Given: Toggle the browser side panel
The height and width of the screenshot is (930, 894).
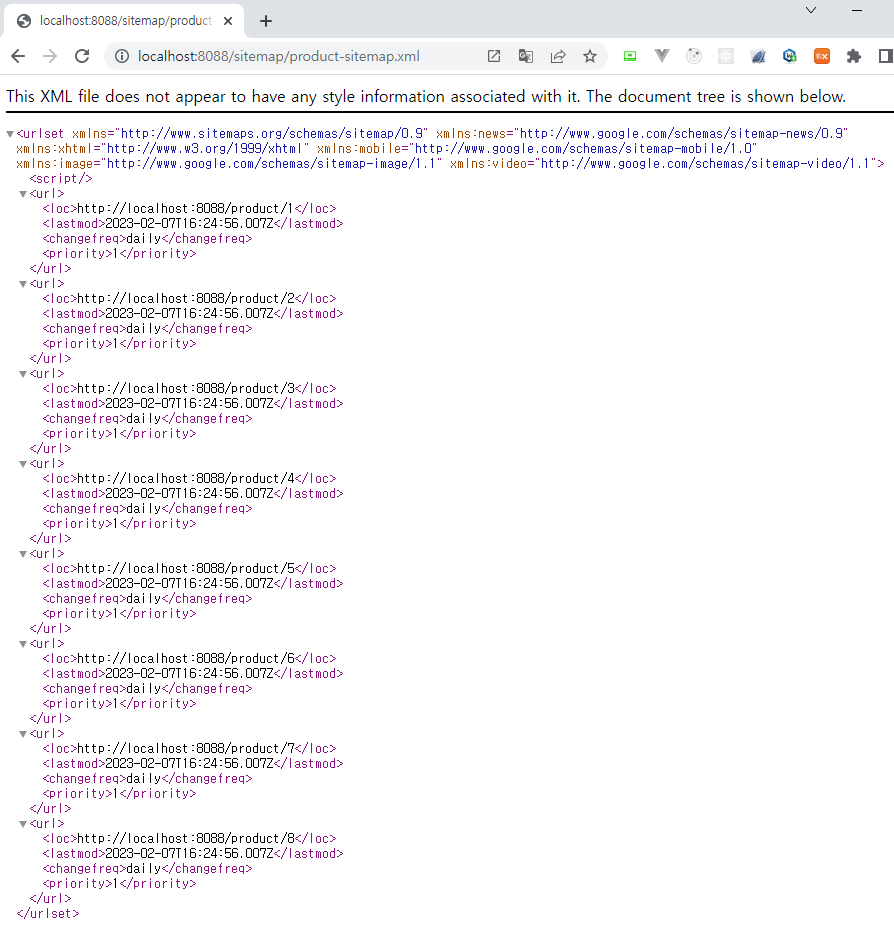Looking at the screenshot, I should click(886, 56).
